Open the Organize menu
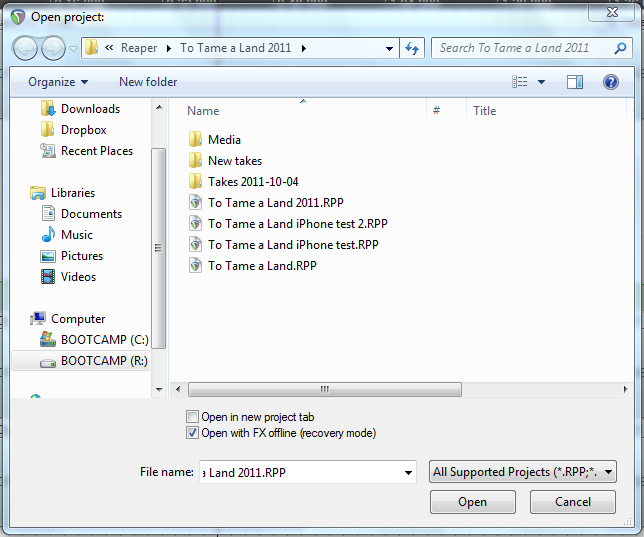 58,82
